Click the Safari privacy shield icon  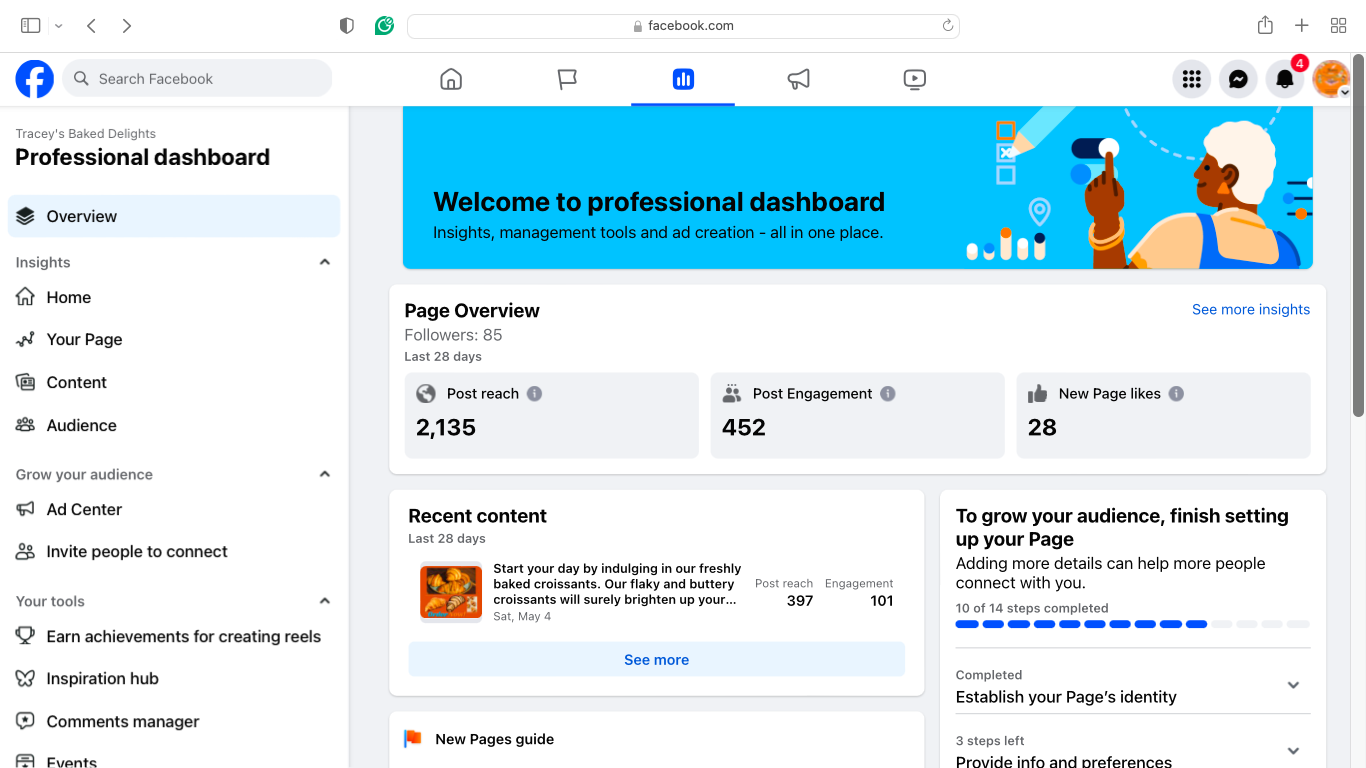tap(347, 26)
